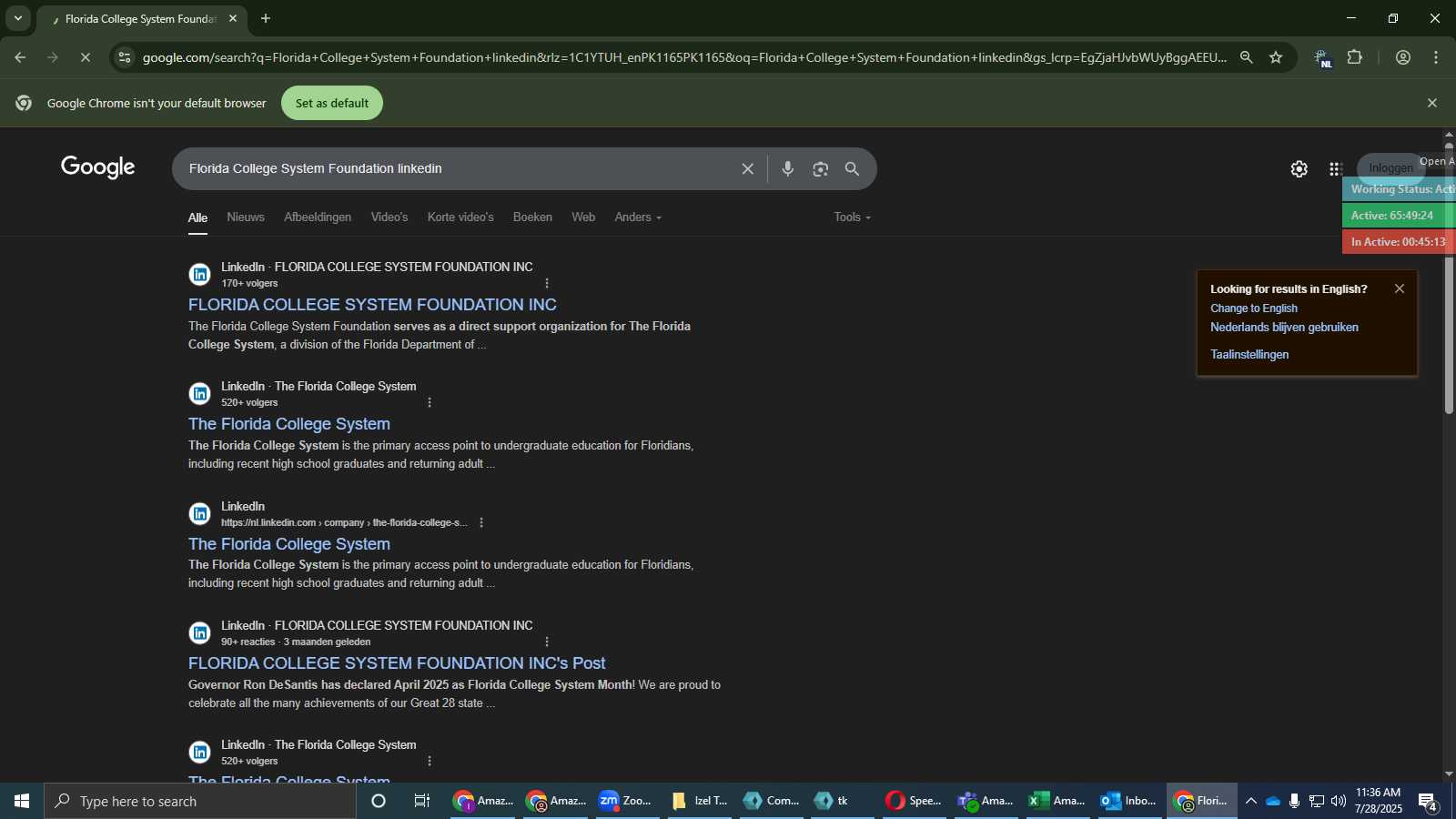
Task: Click the In Active time badge
Action: tap(1398, 242)
